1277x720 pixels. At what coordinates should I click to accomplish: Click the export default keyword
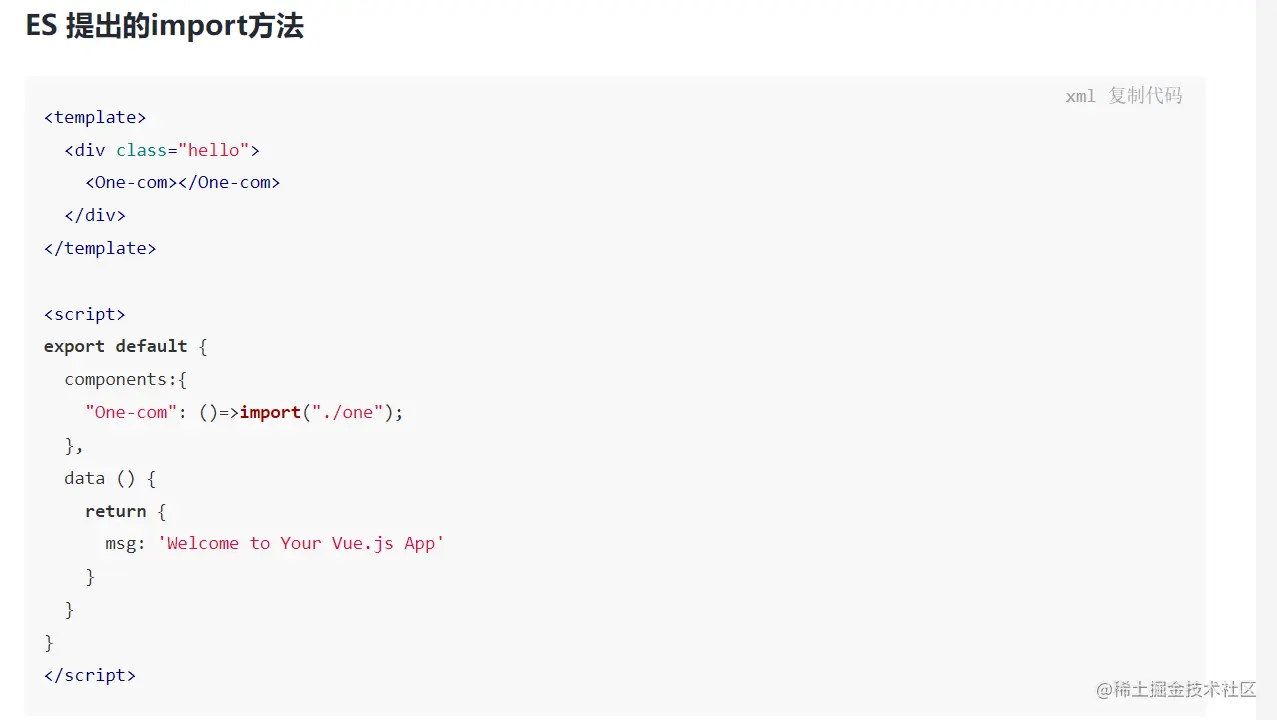coord(115,346)
